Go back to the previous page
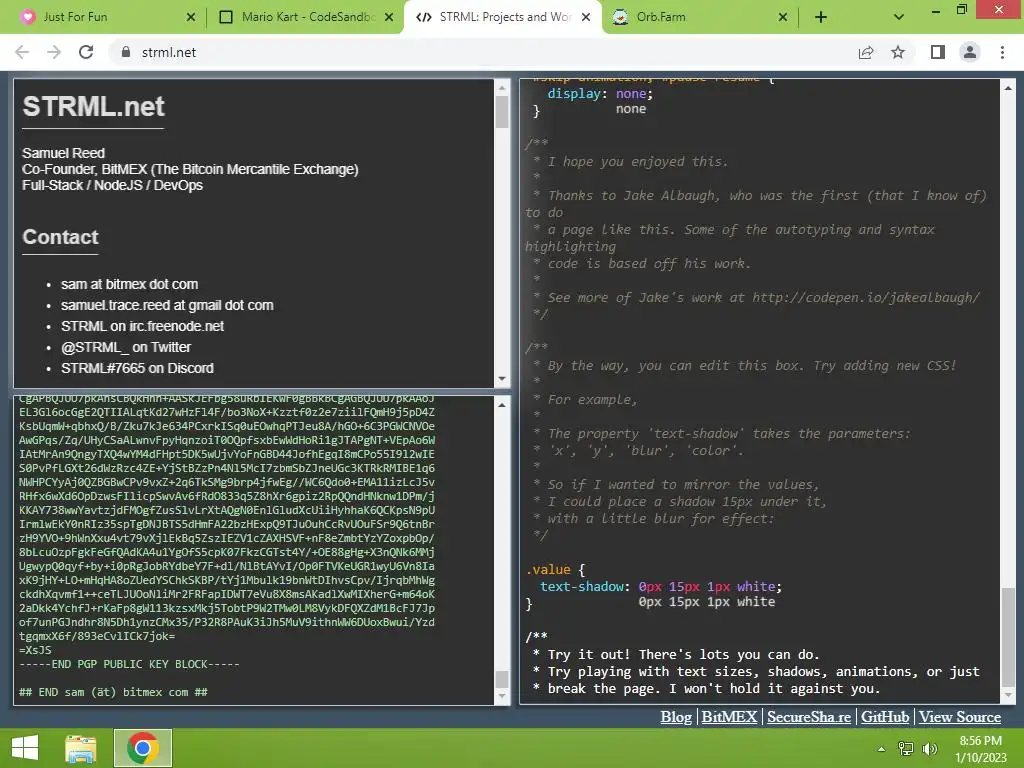1024x768 pixels. 22,52
